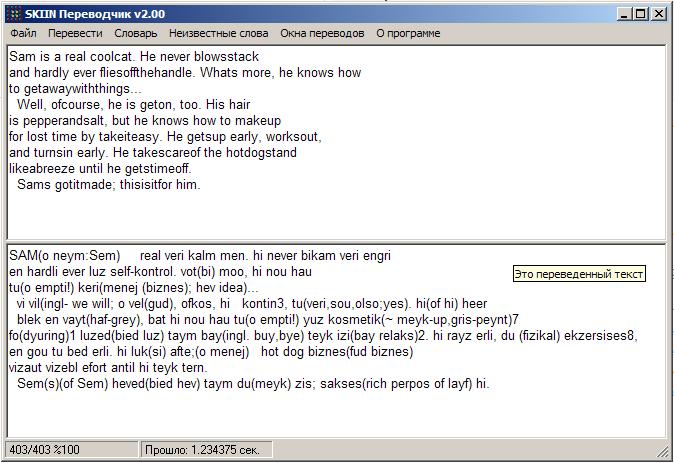
Task: Minimize the SKIIN Переводчик window
Action: click(625, 14)
